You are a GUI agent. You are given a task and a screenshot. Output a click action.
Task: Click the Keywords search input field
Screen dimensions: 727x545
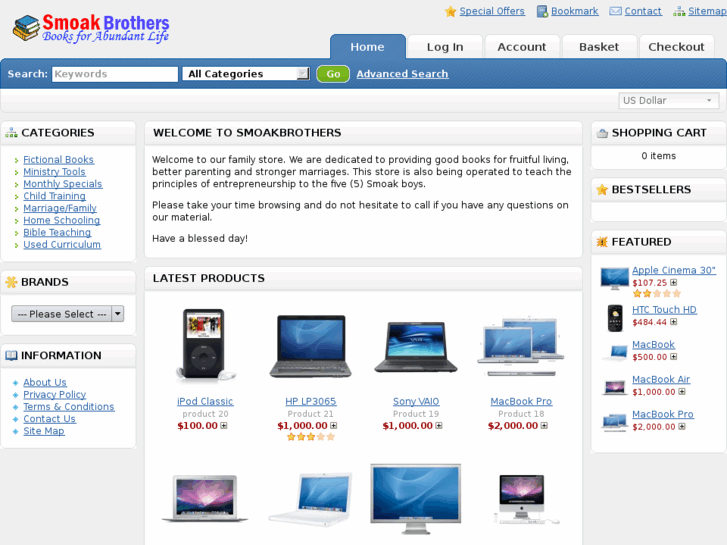click(115, 74)
